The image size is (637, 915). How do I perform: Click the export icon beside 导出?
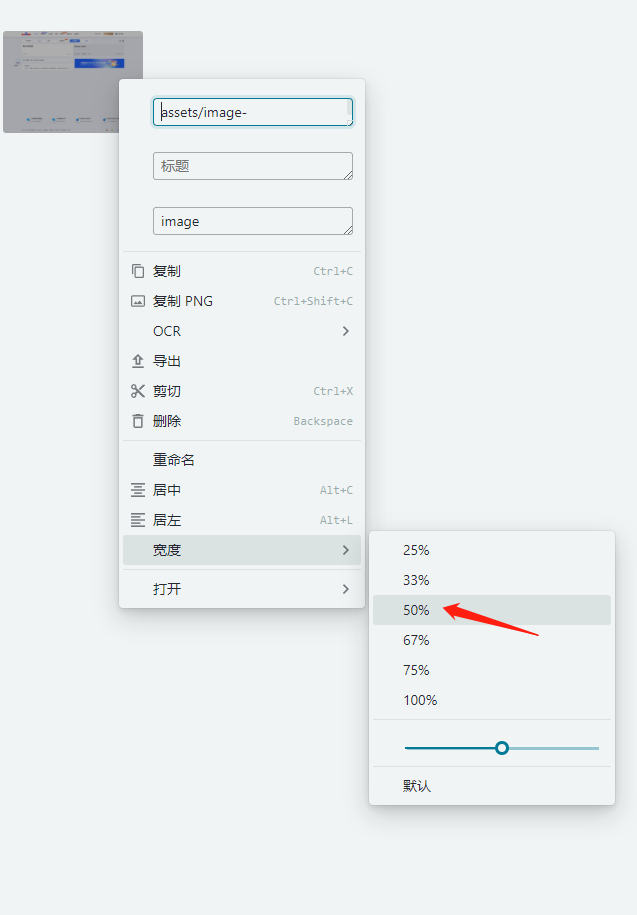138,361
